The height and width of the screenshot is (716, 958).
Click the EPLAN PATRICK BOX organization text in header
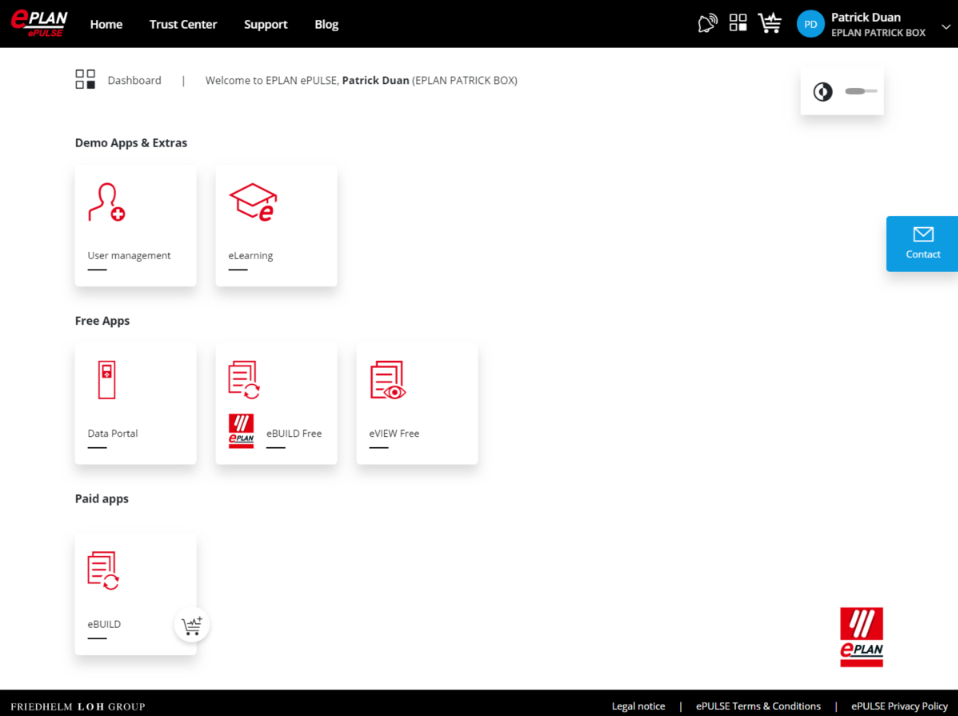point(878,33)
